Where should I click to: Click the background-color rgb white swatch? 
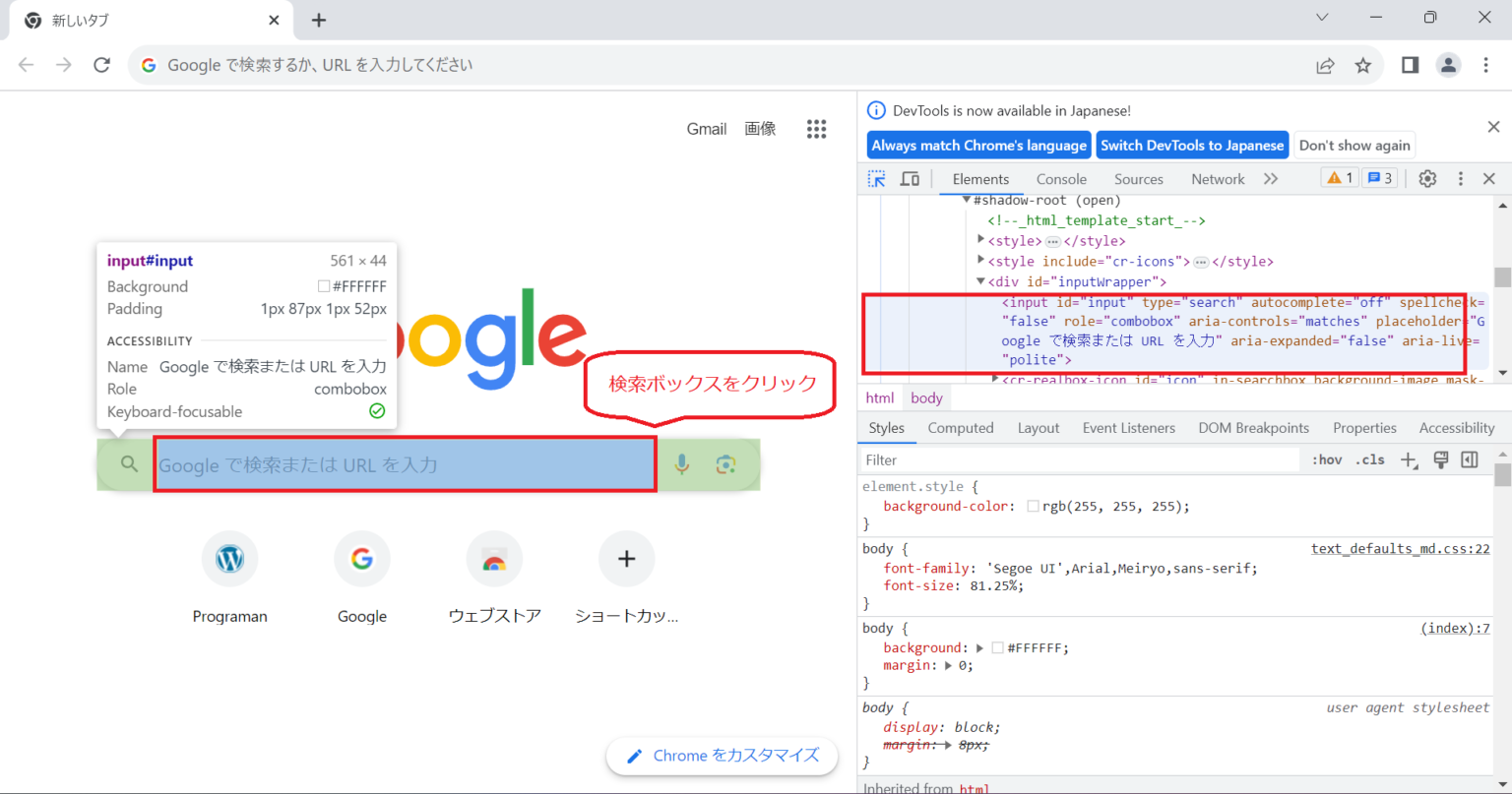(1033, 507)
